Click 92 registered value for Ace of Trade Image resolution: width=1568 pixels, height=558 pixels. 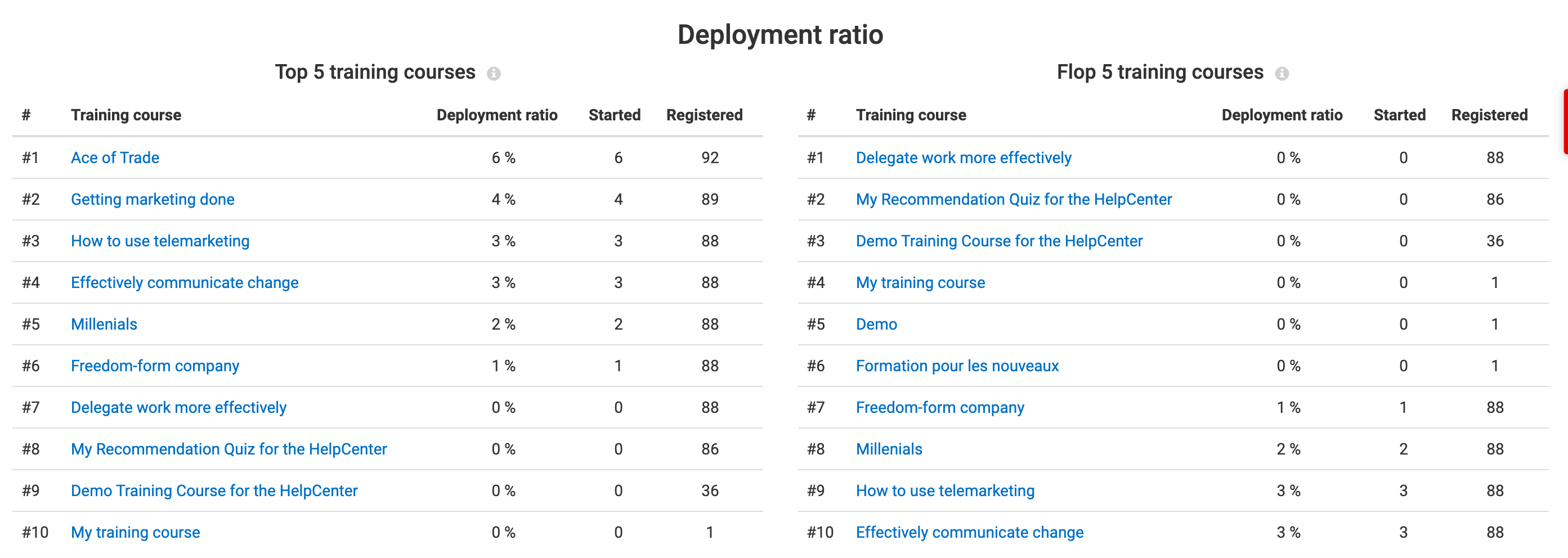tap(710, 157)
